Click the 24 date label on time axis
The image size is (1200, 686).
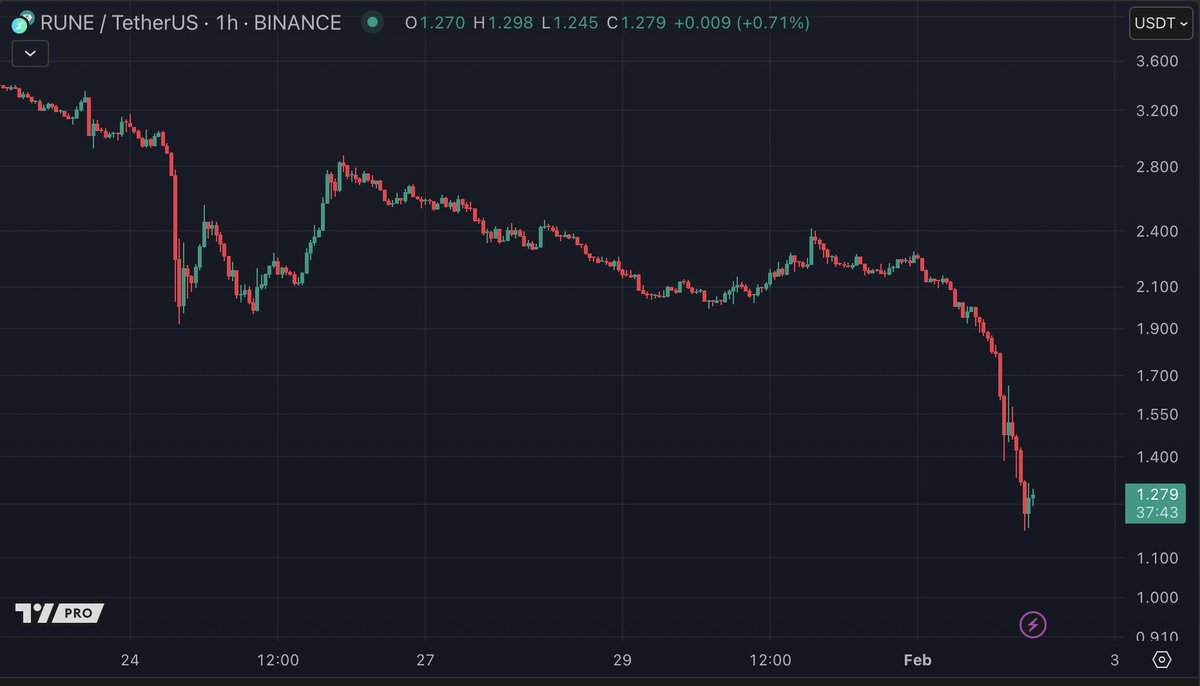point(129,660)
